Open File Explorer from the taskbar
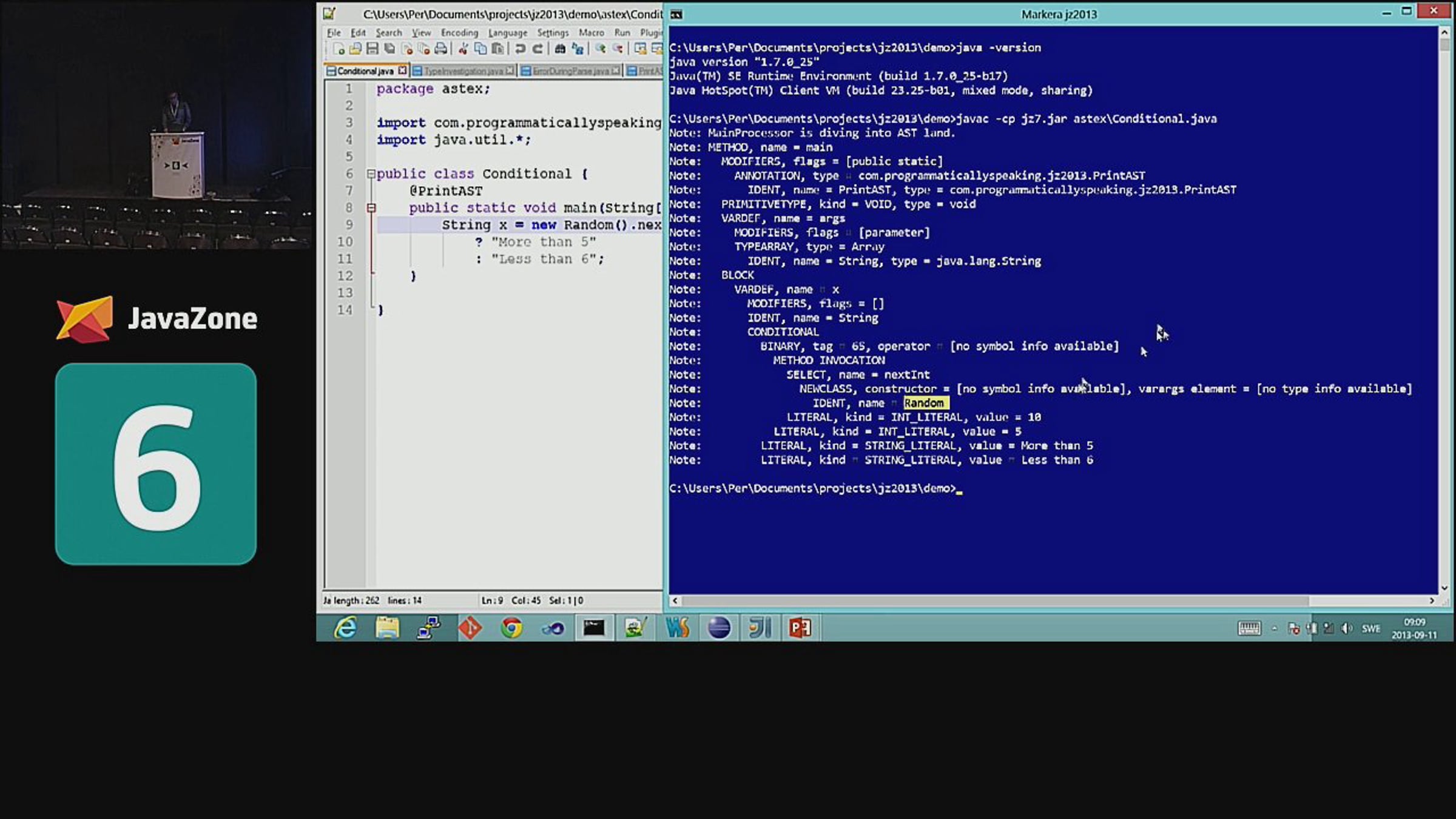Screen dimensions: 1456x819 (387, 628)
